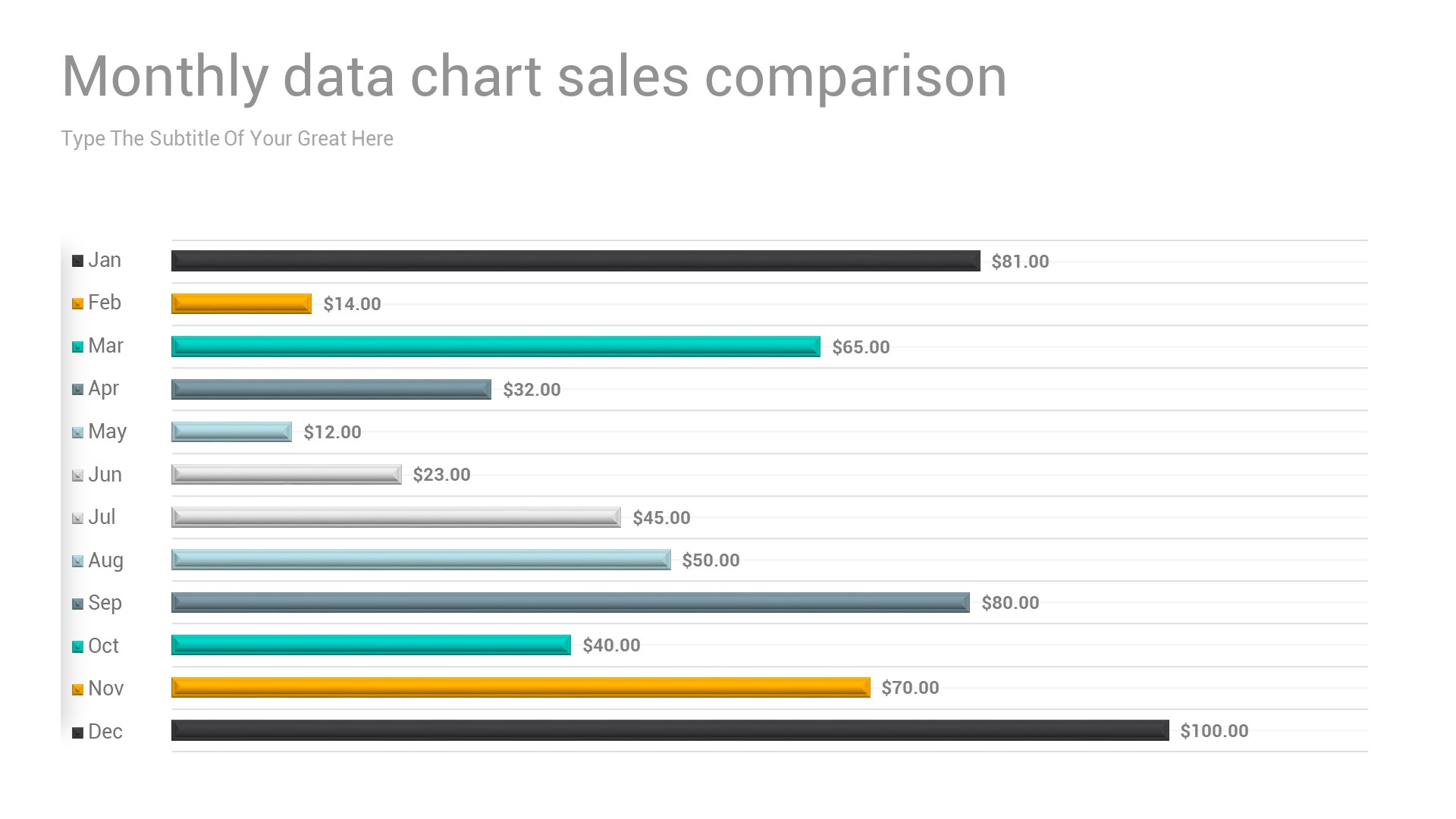
Task: Click the black Jan legend marker
Action: 77,261
